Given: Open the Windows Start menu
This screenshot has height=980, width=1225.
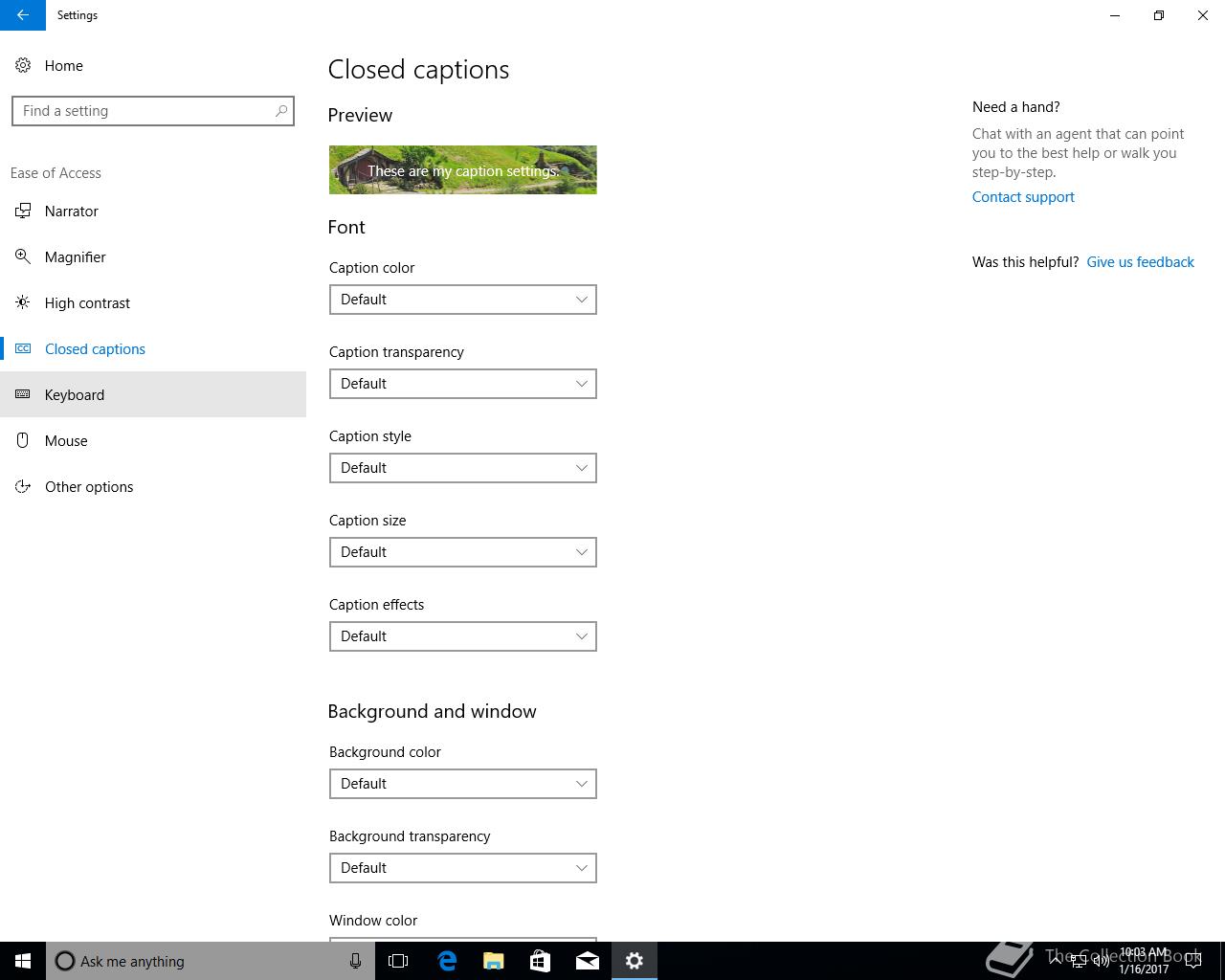Looking at the screenshot, I should [23, 961].
